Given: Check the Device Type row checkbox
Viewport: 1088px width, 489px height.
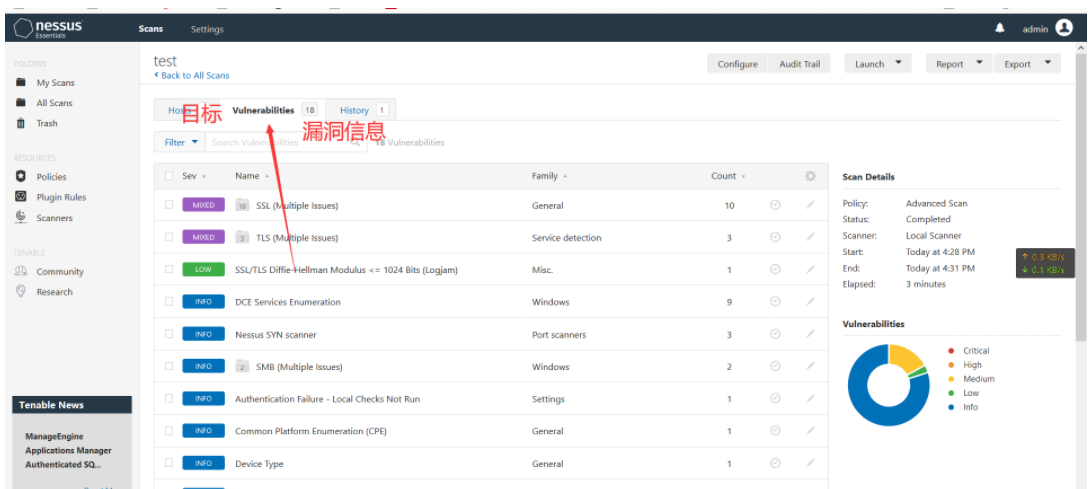Looking at the screenshot, I should pyautogui.click(x=169, y=463).
